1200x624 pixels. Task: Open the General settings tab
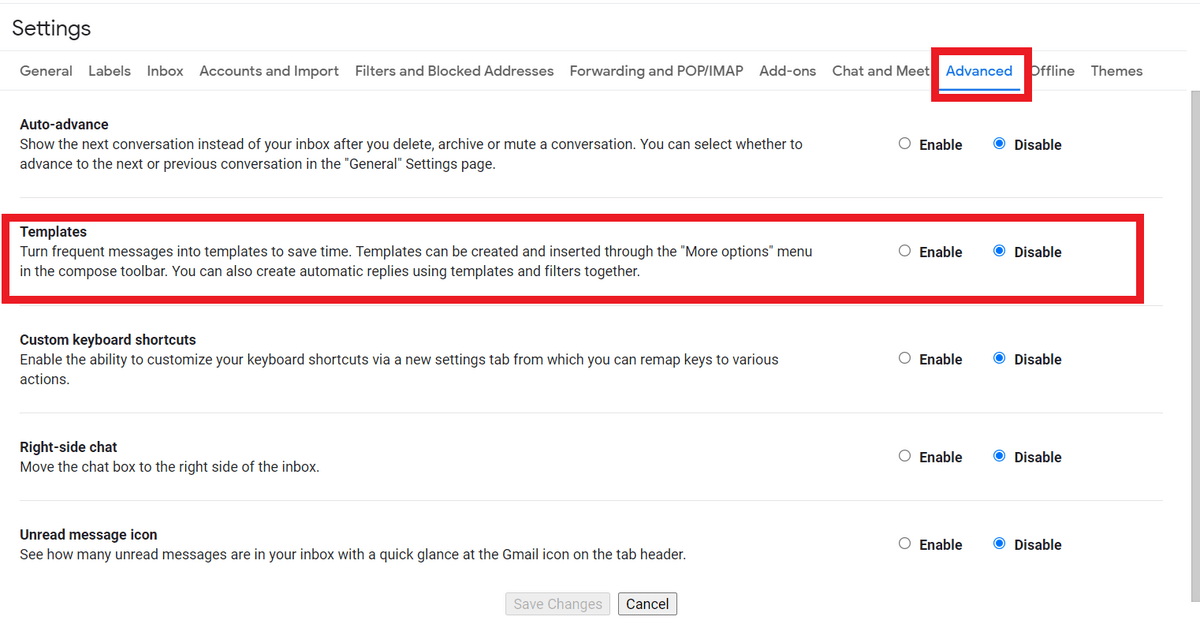46,71
